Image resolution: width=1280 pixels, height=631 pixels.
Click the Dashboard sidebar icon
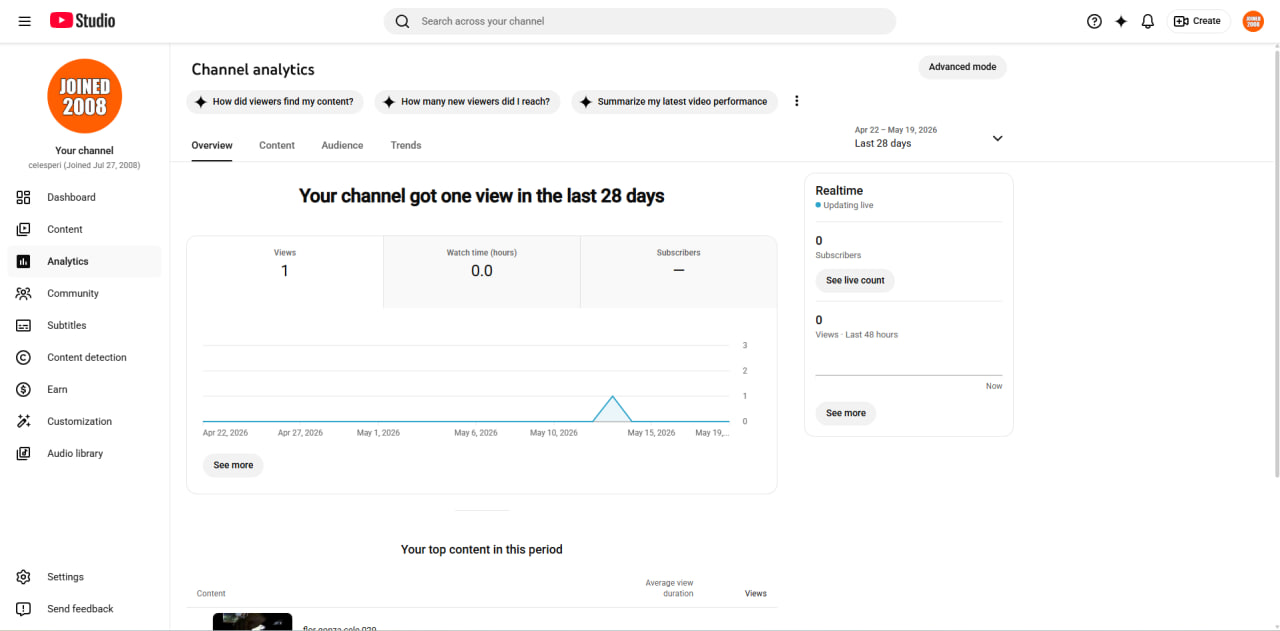click(24, 197)
